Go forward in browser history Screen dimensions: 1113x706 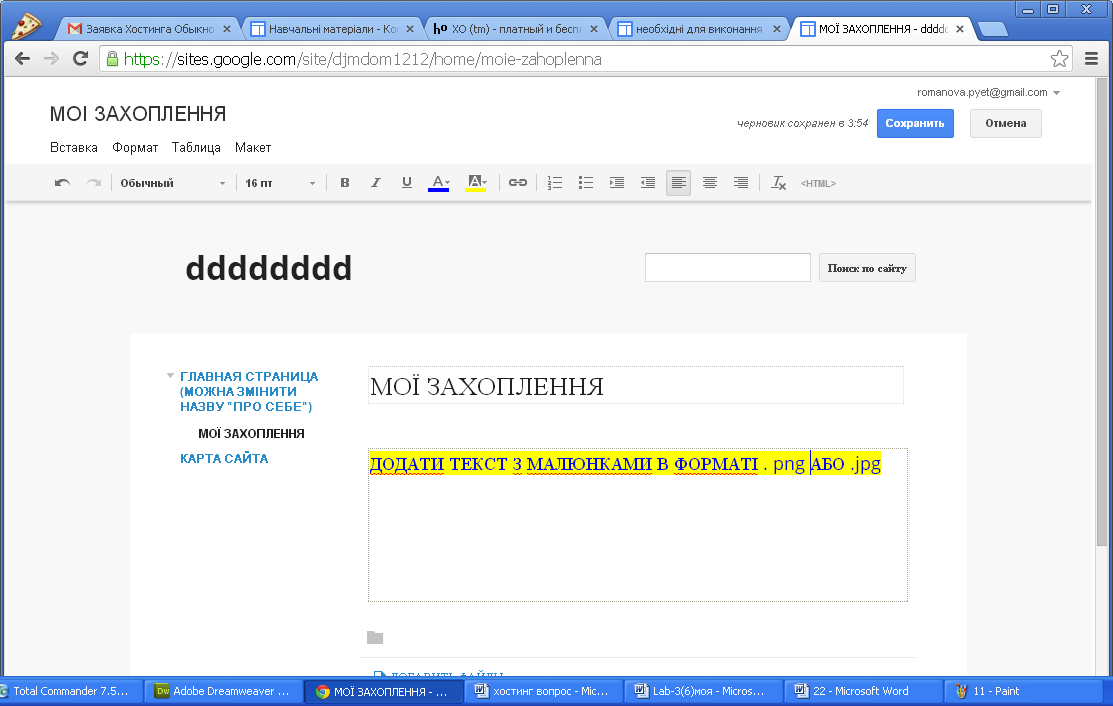pos(51,59)
